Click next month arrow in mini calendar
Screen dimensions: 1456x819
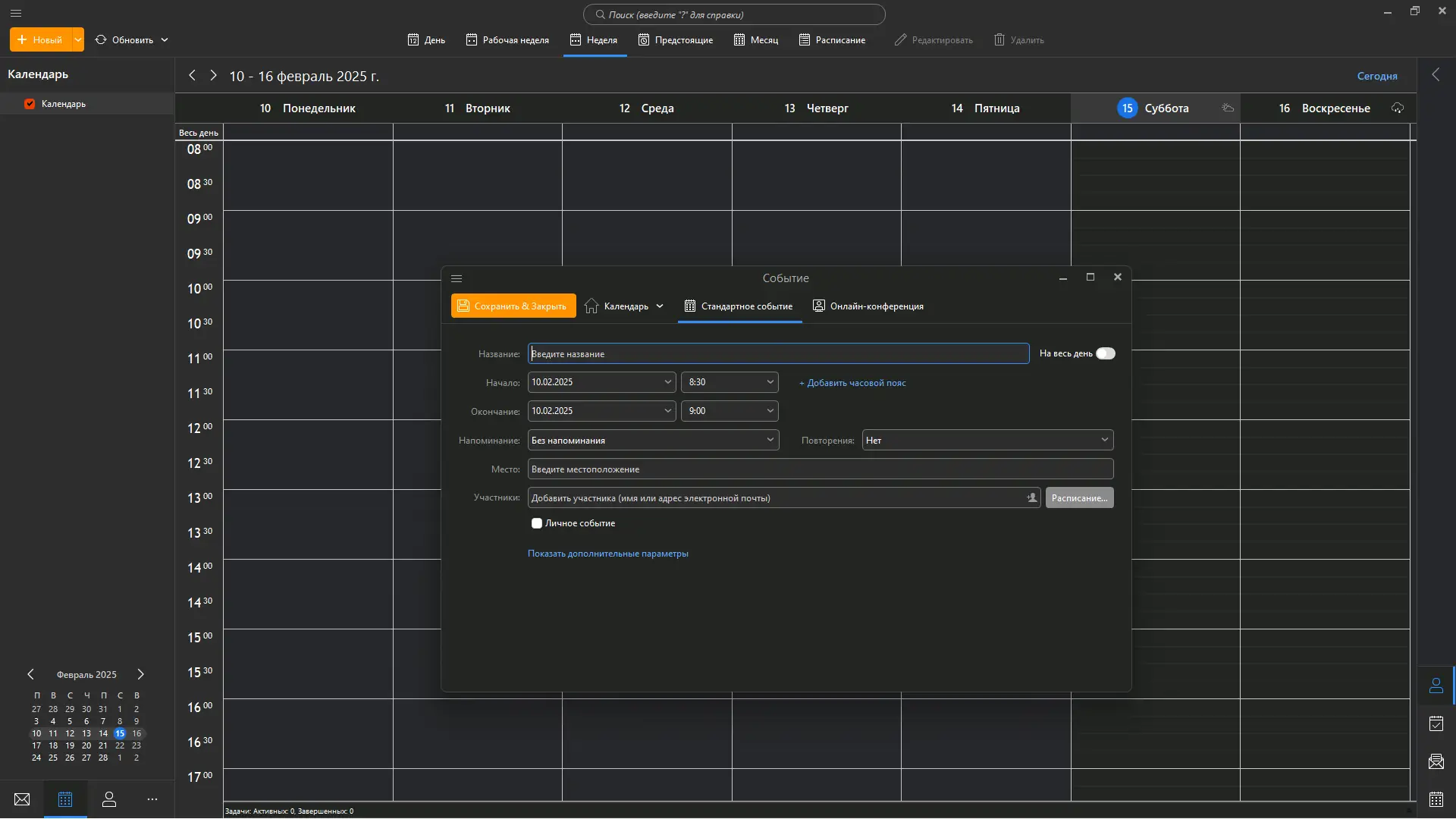(x=140, y=674)
